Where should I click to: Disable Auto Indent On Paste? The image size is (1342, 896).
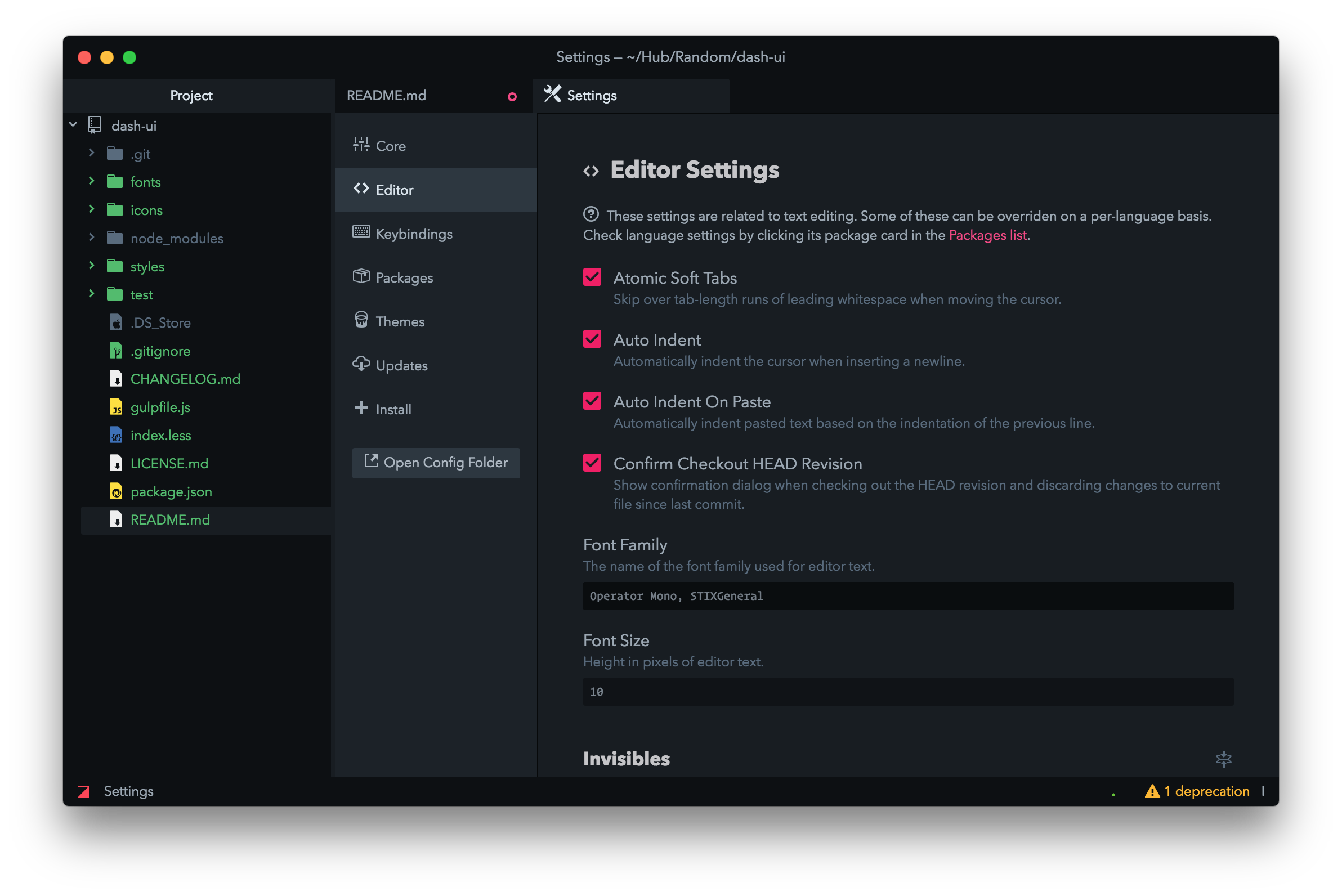[592, 401]
